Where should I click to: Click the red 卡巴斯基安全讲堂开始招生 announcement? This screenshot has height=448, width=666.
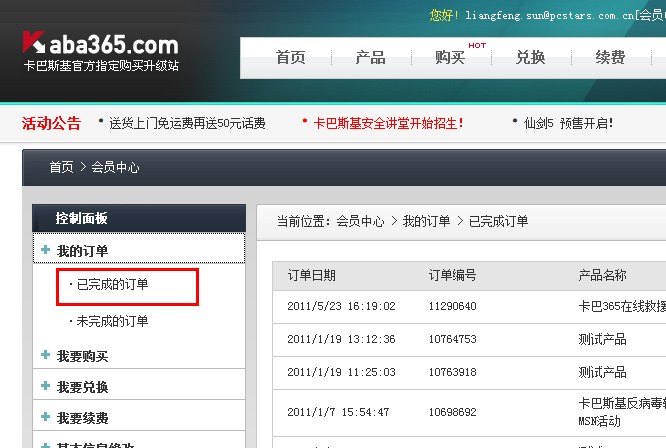point(388,123)
